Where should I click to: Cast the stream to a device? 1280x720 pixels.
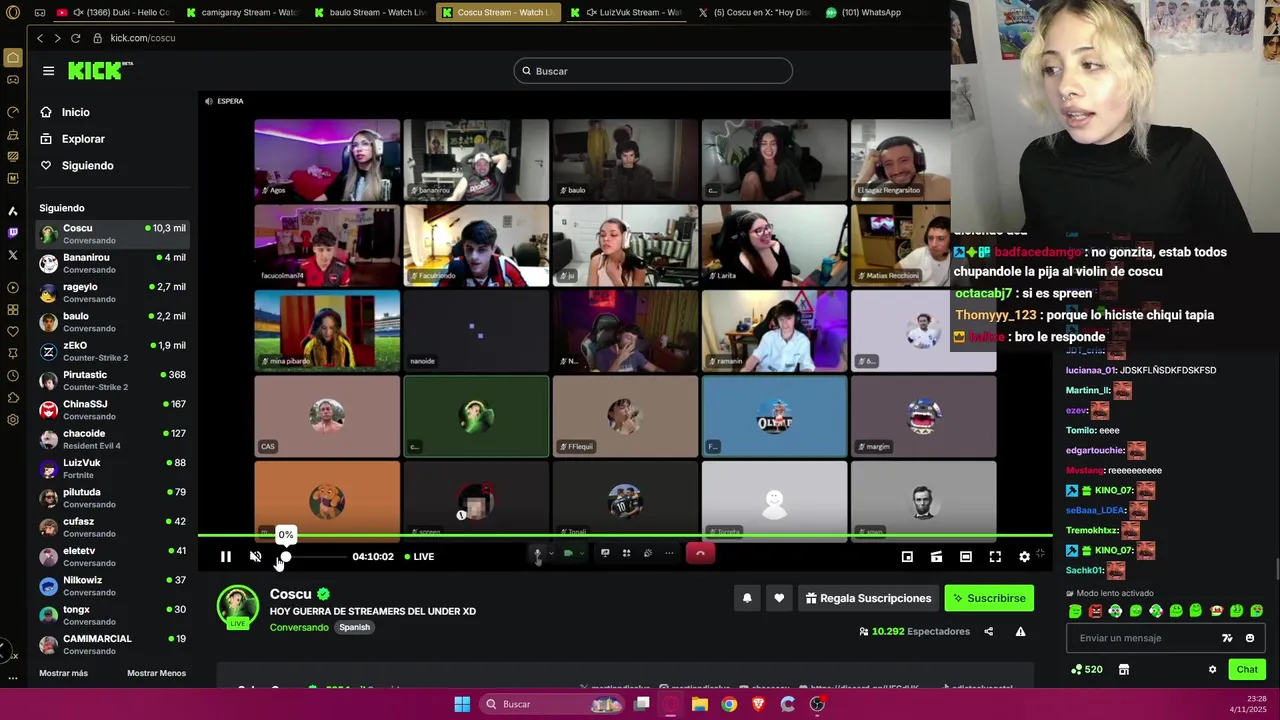[x=936, y=557]
